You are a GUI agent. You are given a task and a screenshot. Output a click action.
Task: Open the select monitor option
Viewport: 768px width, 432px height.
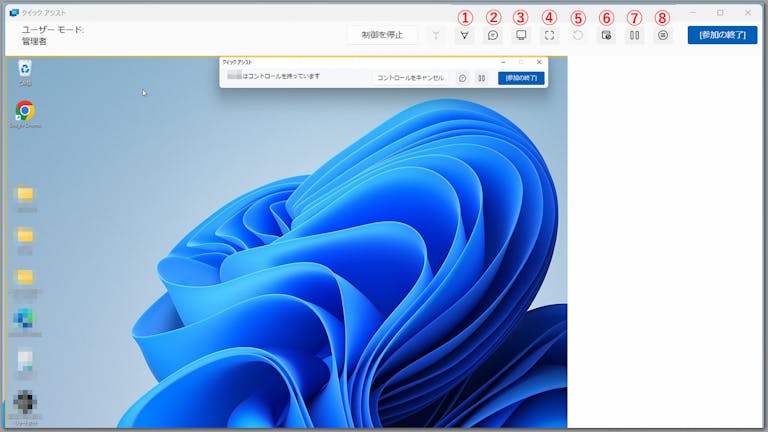point(521,35)
